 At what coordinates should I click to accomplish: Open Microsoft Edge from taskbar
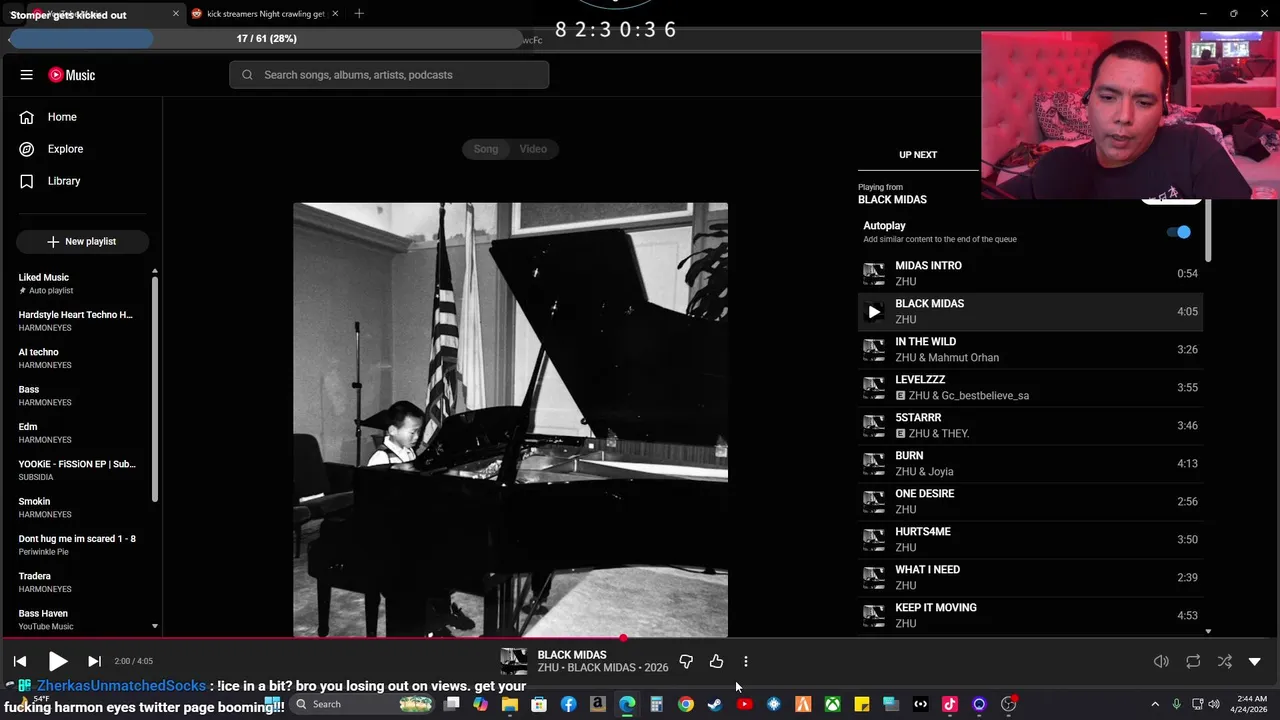click(x=627, y=704)
